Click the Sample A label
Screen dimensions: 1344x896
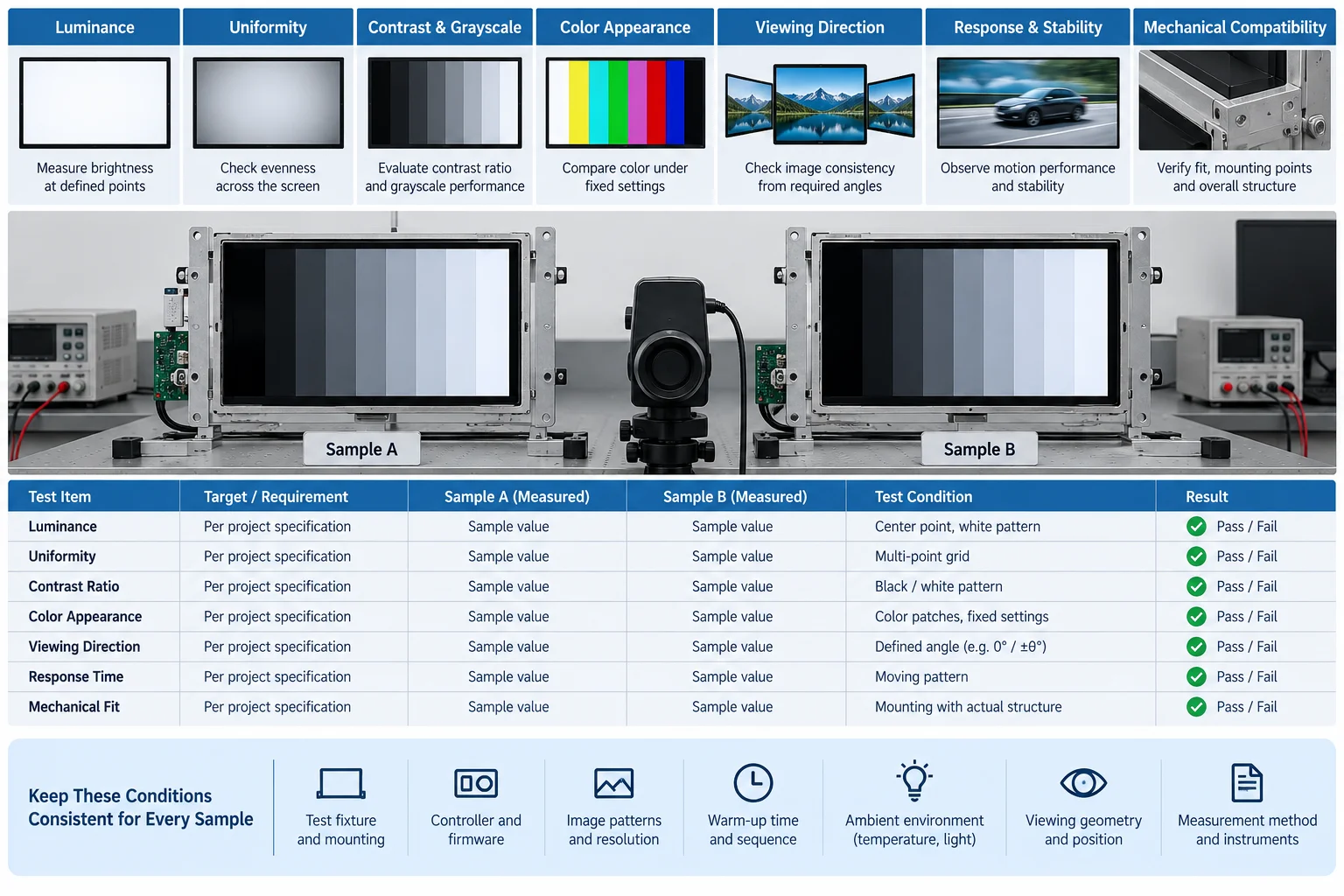(x=361, y=449)
